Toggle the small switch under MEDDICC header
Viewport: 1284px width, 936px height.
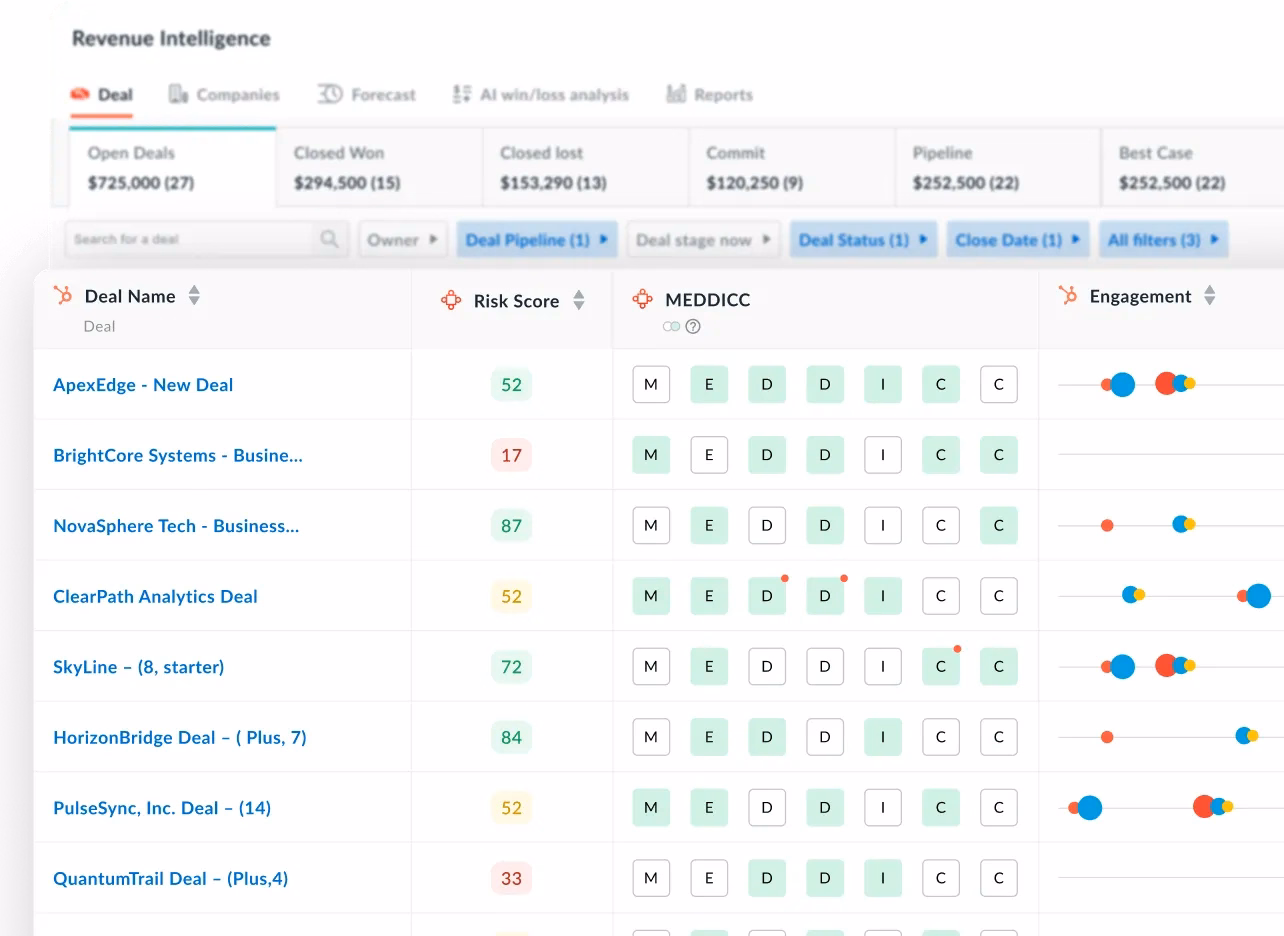[671, 326]
